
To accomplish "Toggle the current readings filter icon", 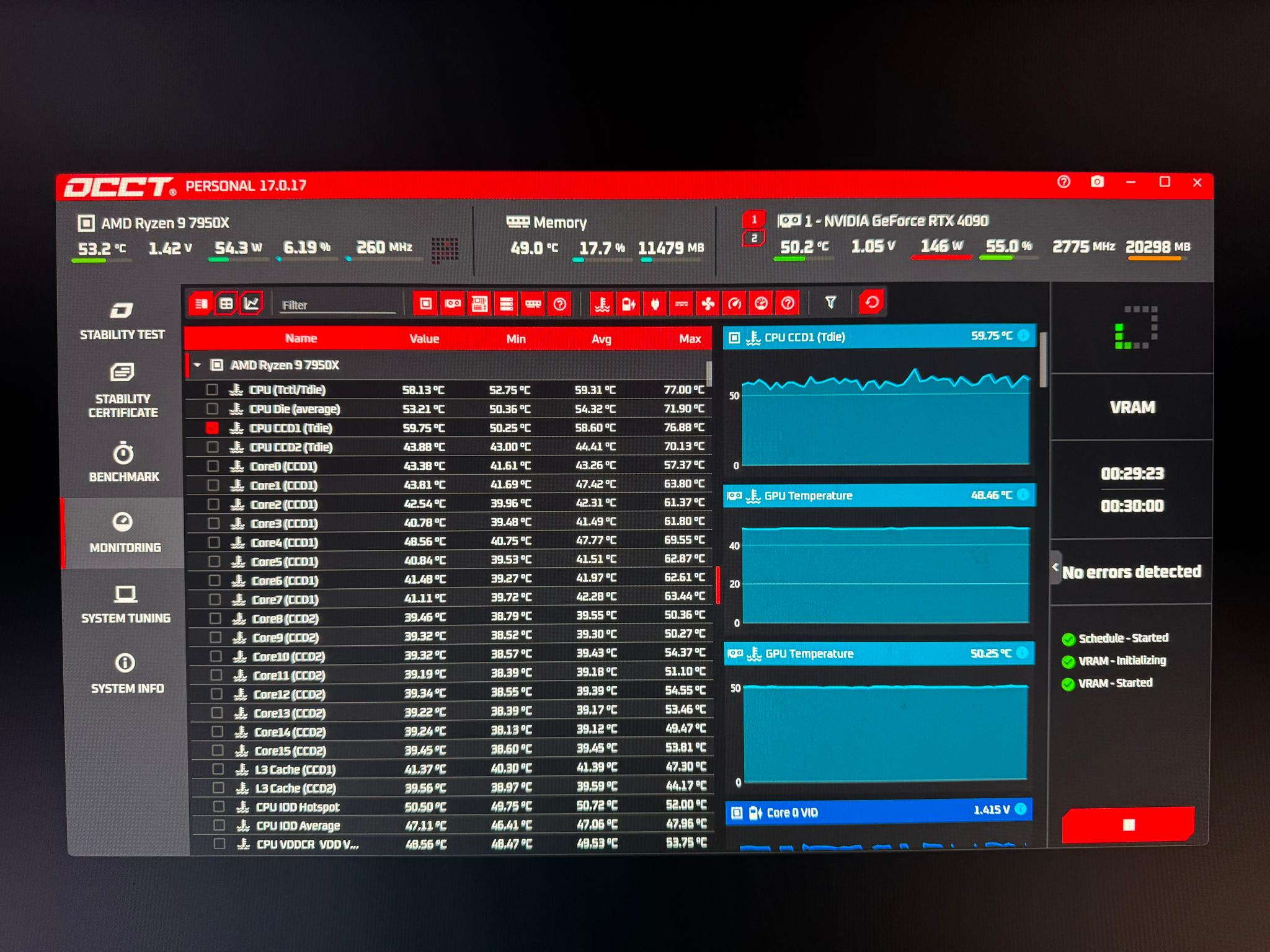I will point(682,304).
